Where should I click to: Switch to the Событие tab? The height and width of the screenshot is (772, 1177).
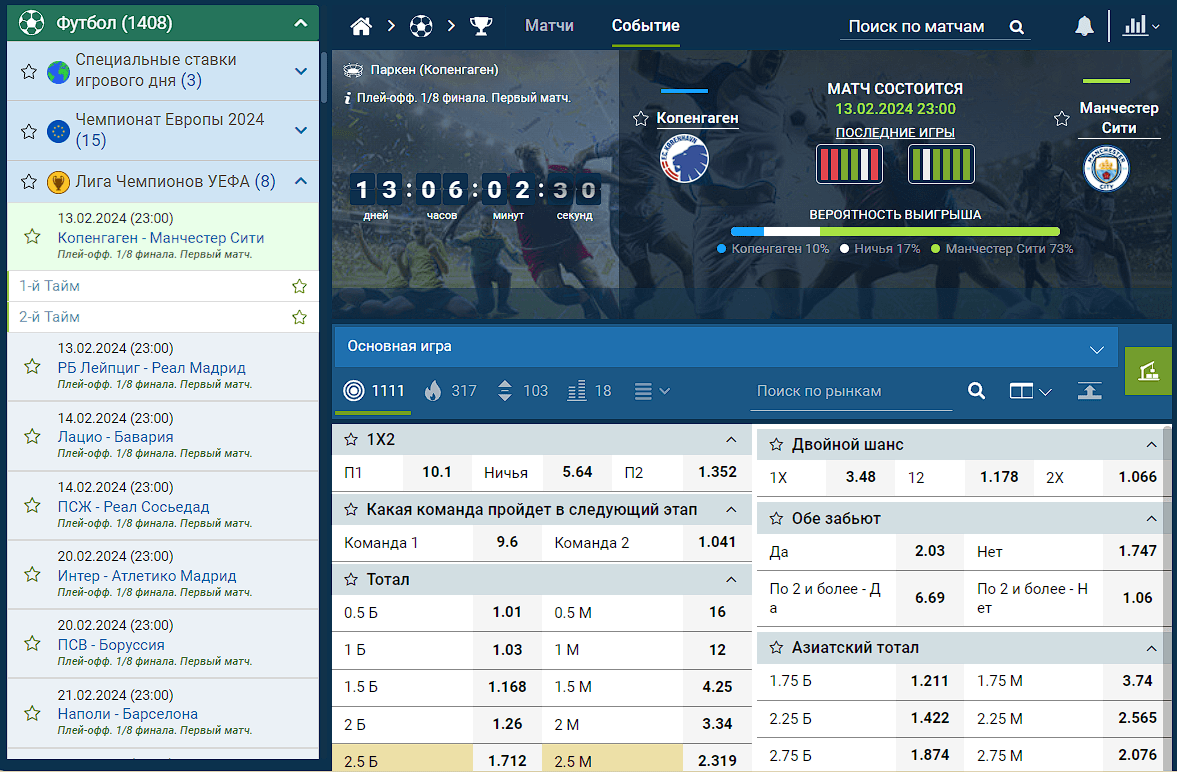point(646,26)
